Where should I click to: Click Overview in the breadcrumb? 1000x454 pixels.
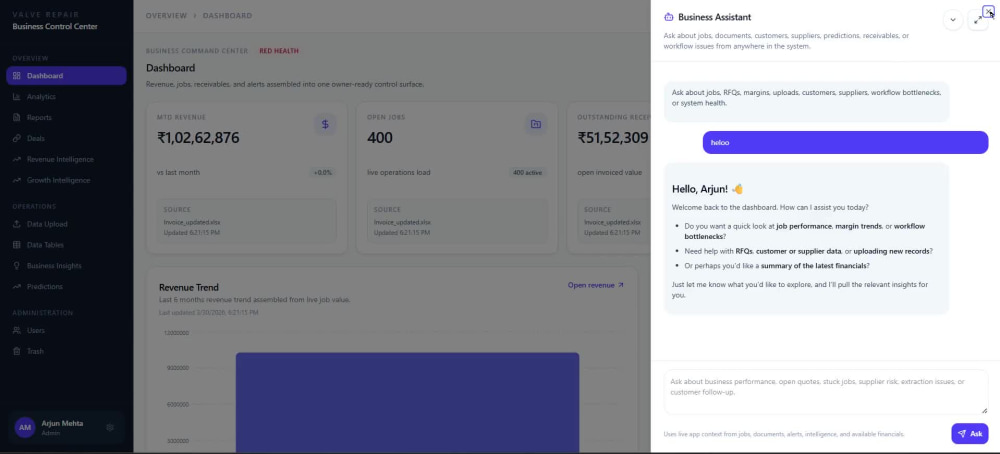coord(166,15)
